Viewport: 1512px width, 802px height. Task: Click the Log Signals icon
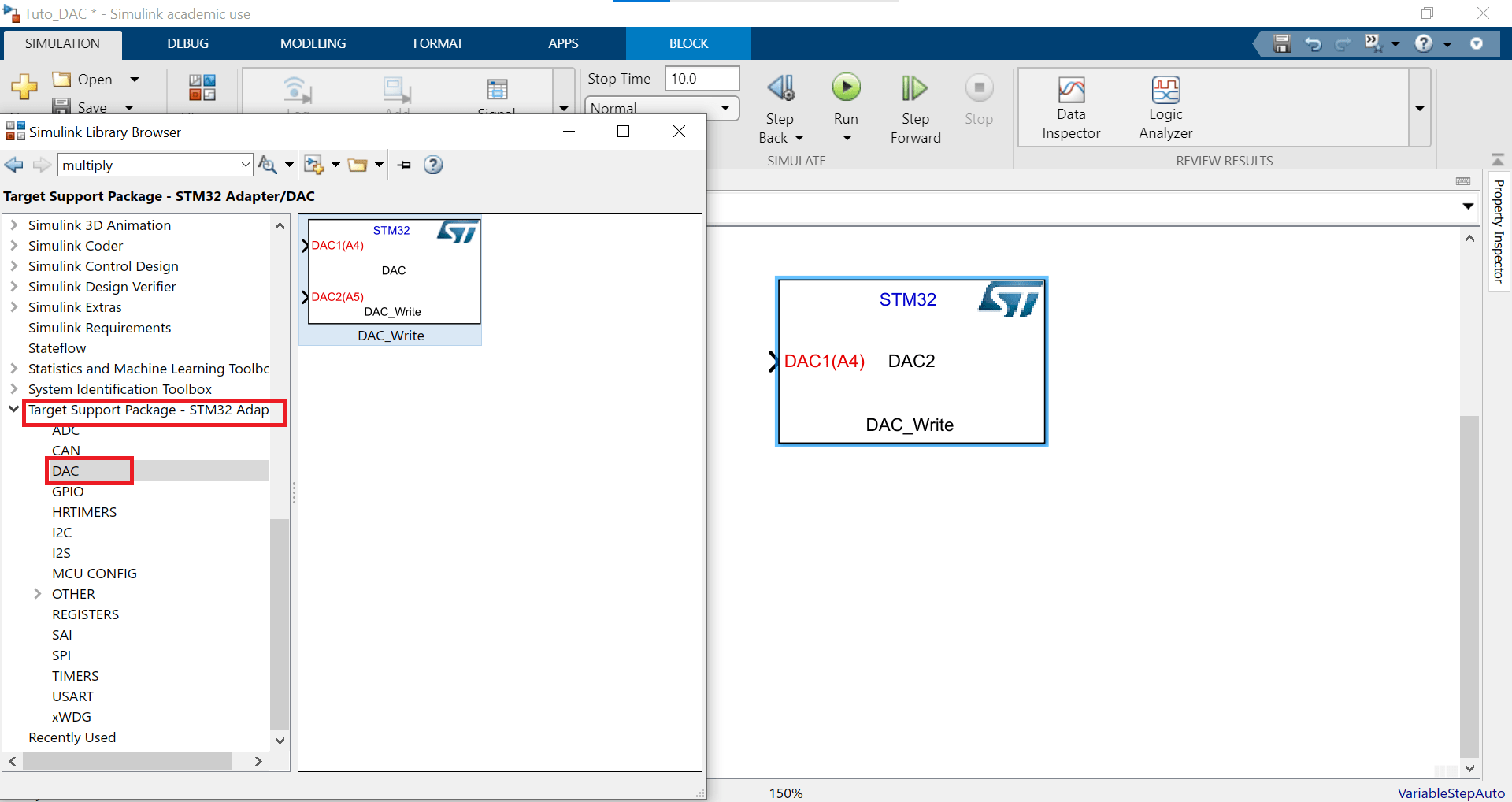[298, 89]
